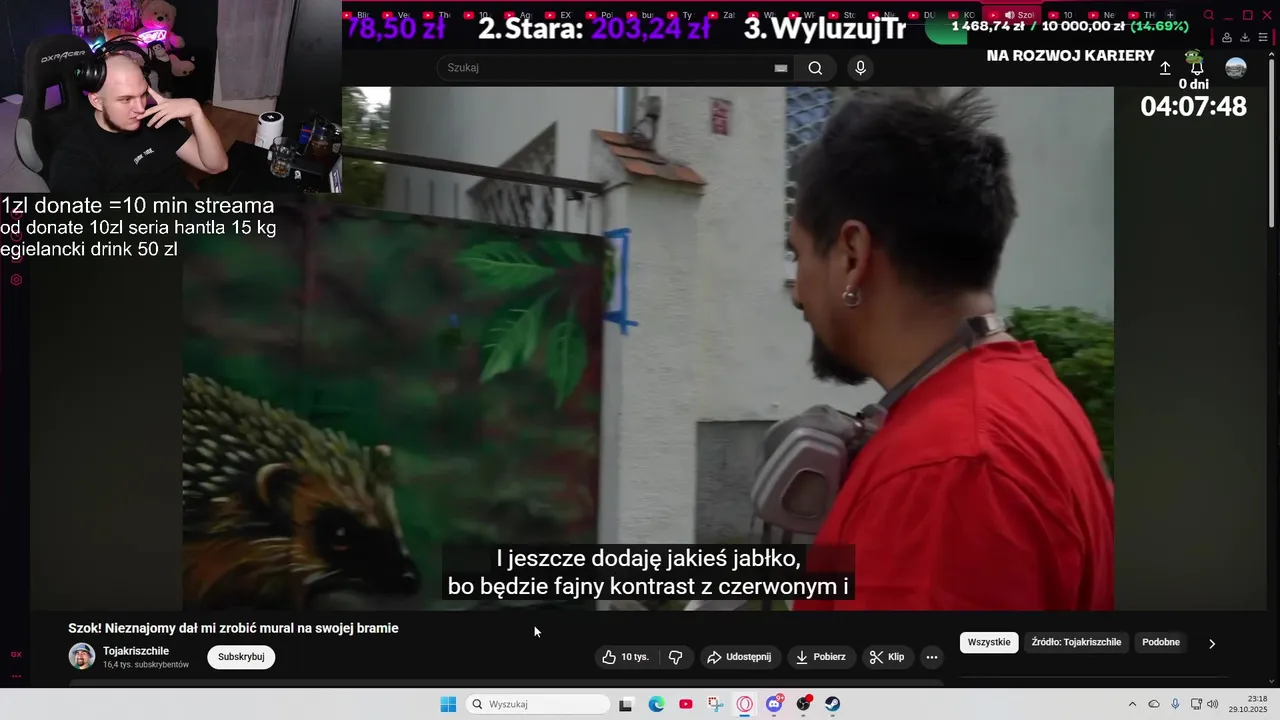This screenshot has height=720, width=1280.
Task: Create a clip with the Klip button
Action: tap(887, 657)
